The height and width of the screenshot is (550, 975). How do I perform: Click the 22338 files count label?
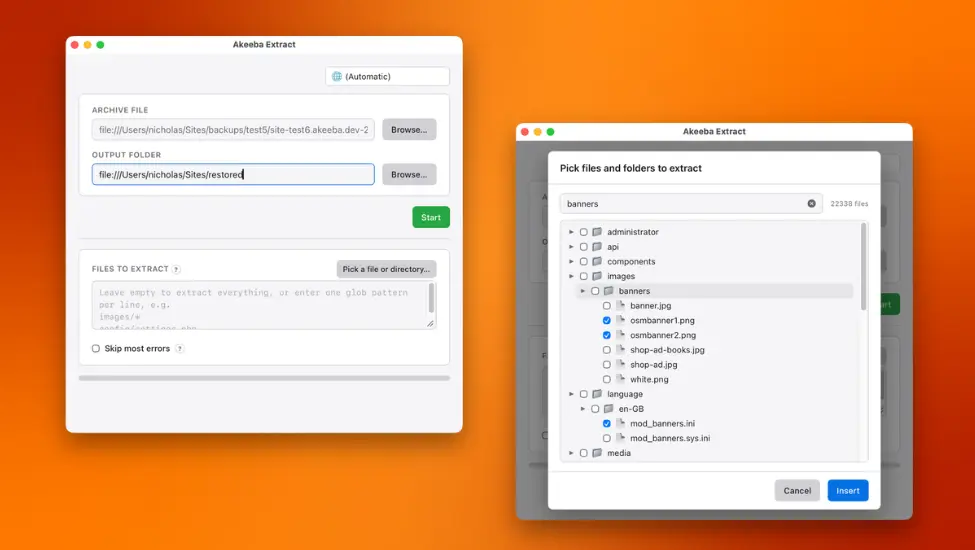pos(849,204)
